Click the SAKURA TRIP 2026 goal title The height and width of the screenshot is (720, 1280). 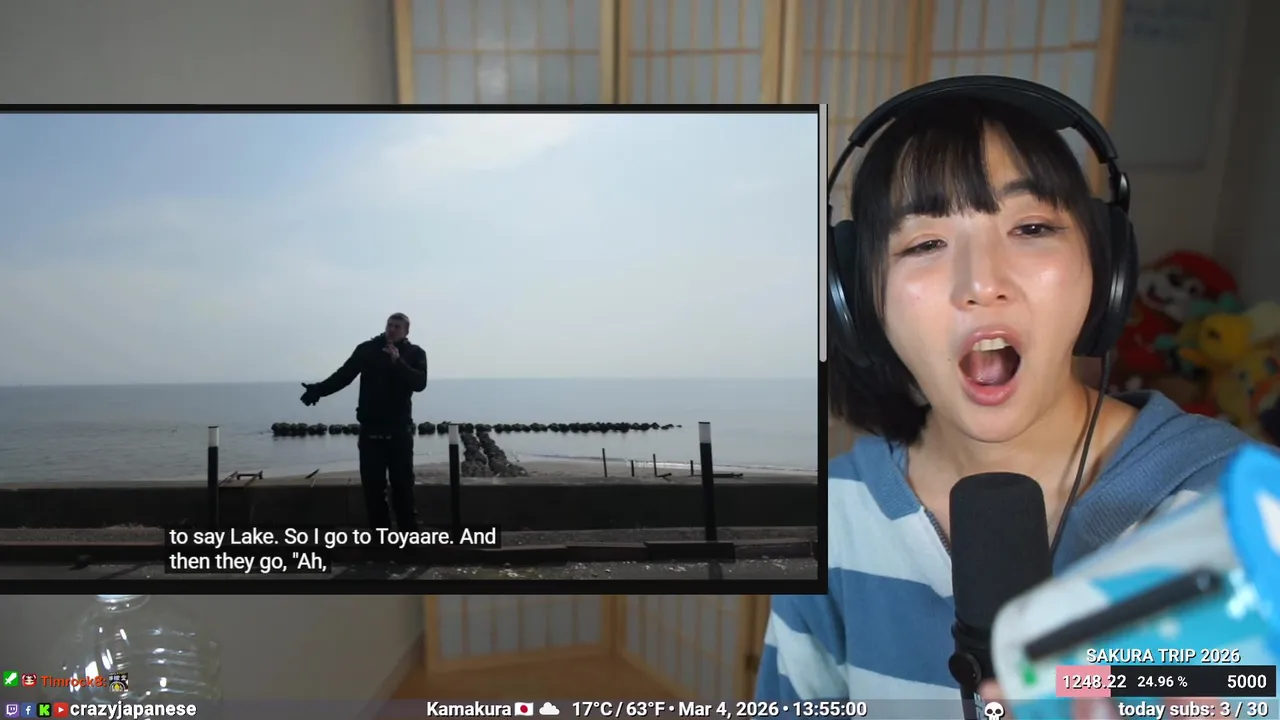[x=1163, y=656]
